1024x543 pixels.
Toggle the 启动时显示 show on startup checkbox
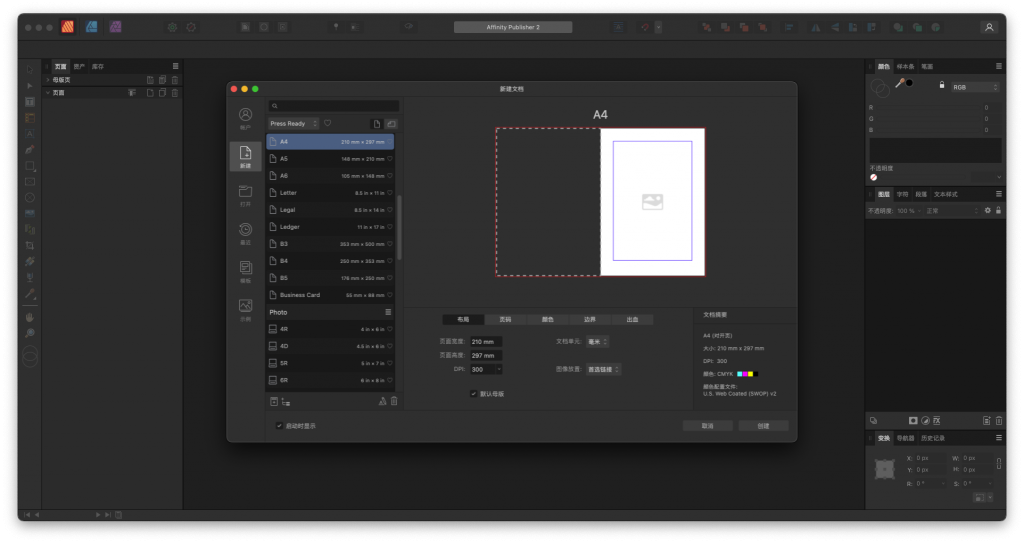click(279, 425)
